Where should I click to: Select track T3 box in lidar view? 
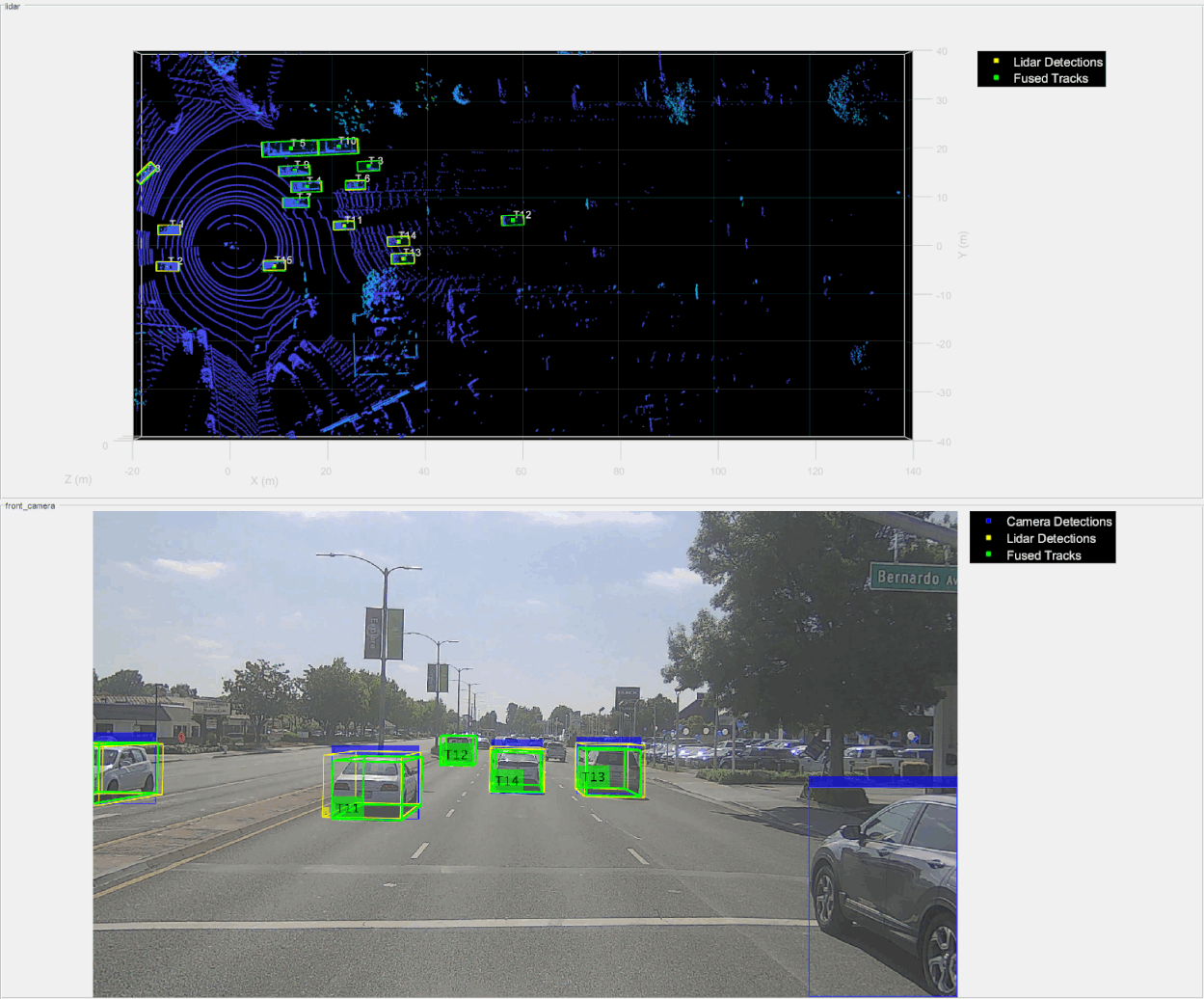368,166
